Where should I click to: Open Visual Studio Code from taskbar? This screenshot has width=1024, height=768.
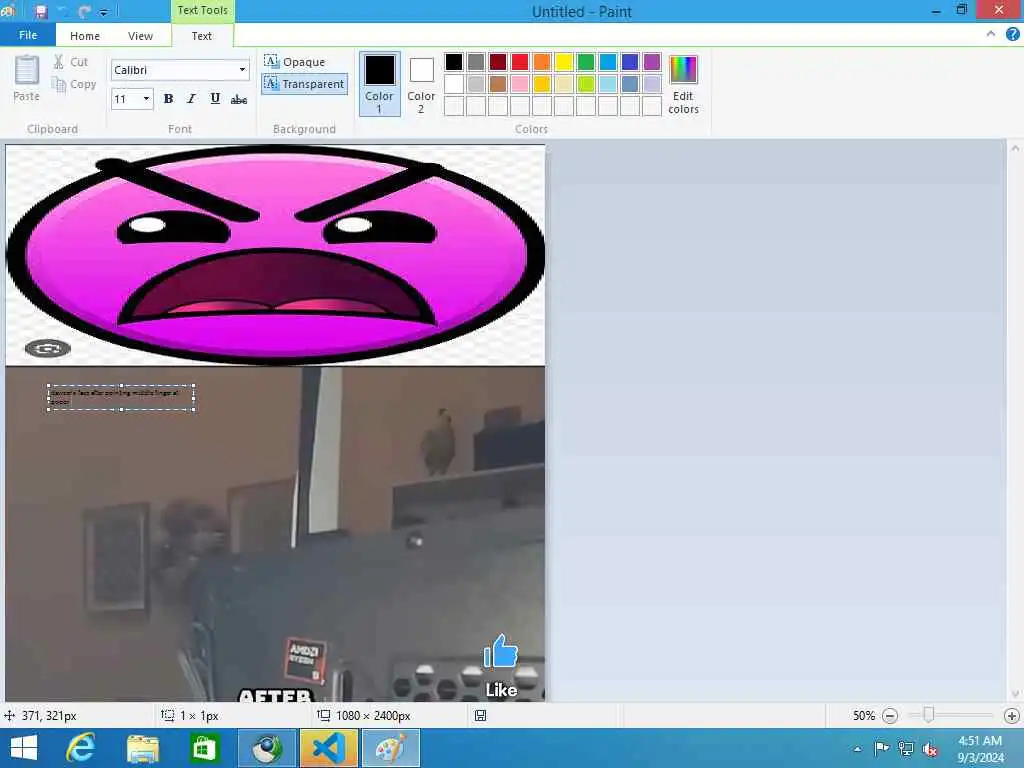(328, 748)
